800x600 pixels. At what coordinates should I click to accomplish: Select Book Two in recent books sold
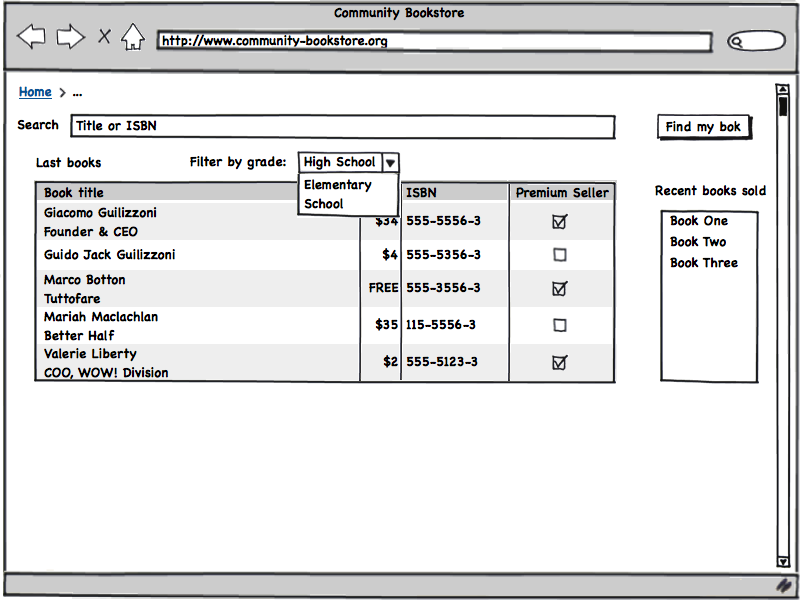(698, 242)
